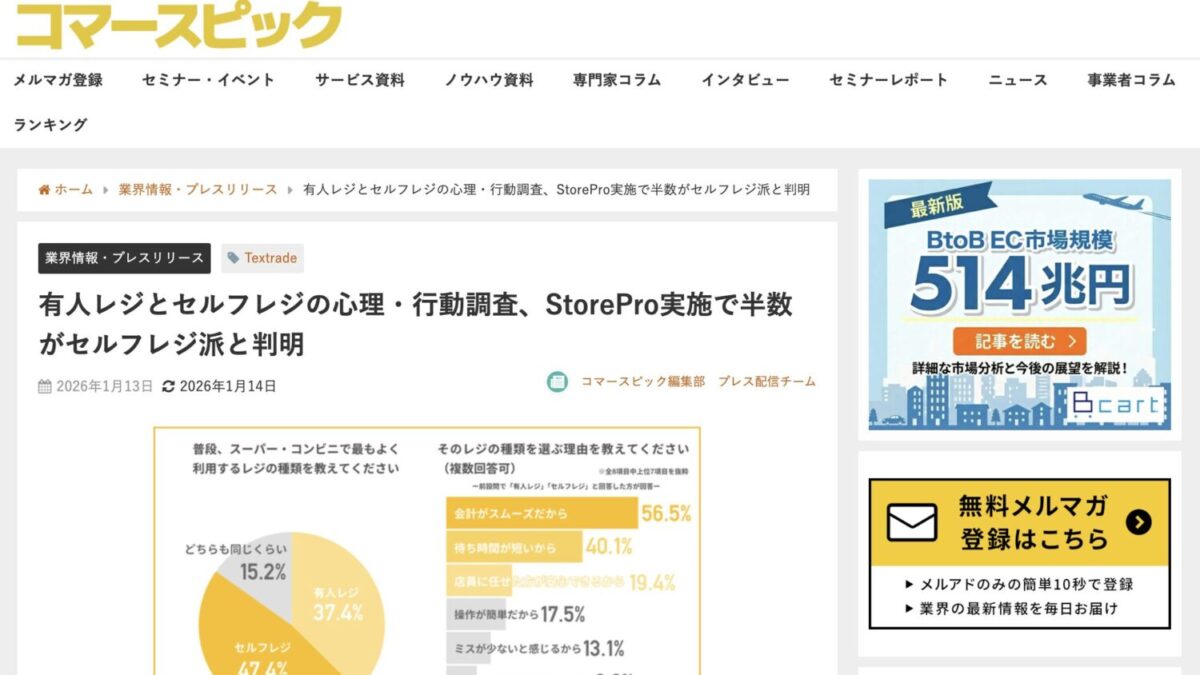Open the ニュース navigation item
1200x675 pixels.
[x=1017, y=81]
